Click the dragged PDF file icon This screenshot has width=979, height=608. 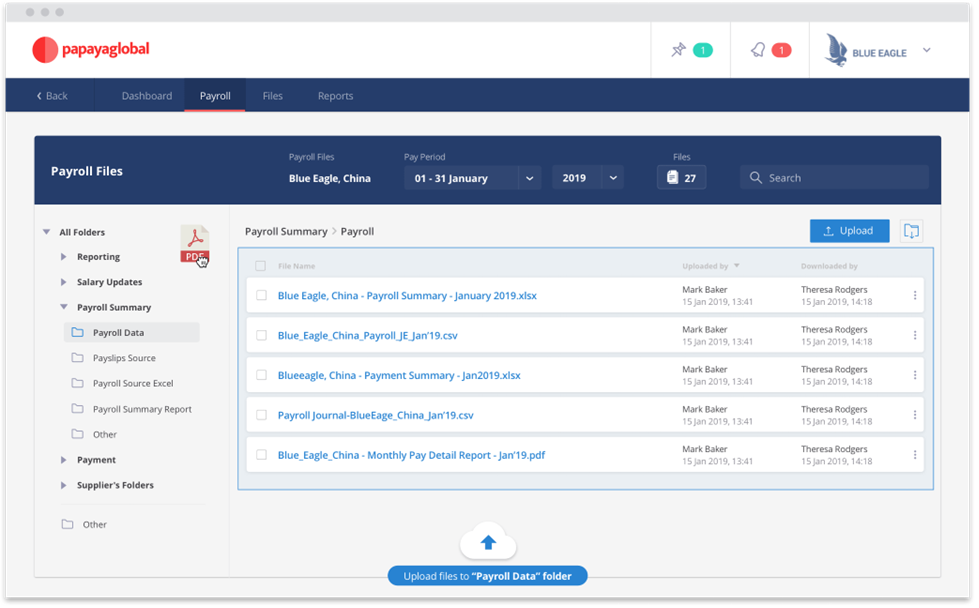tap(195, 244)
